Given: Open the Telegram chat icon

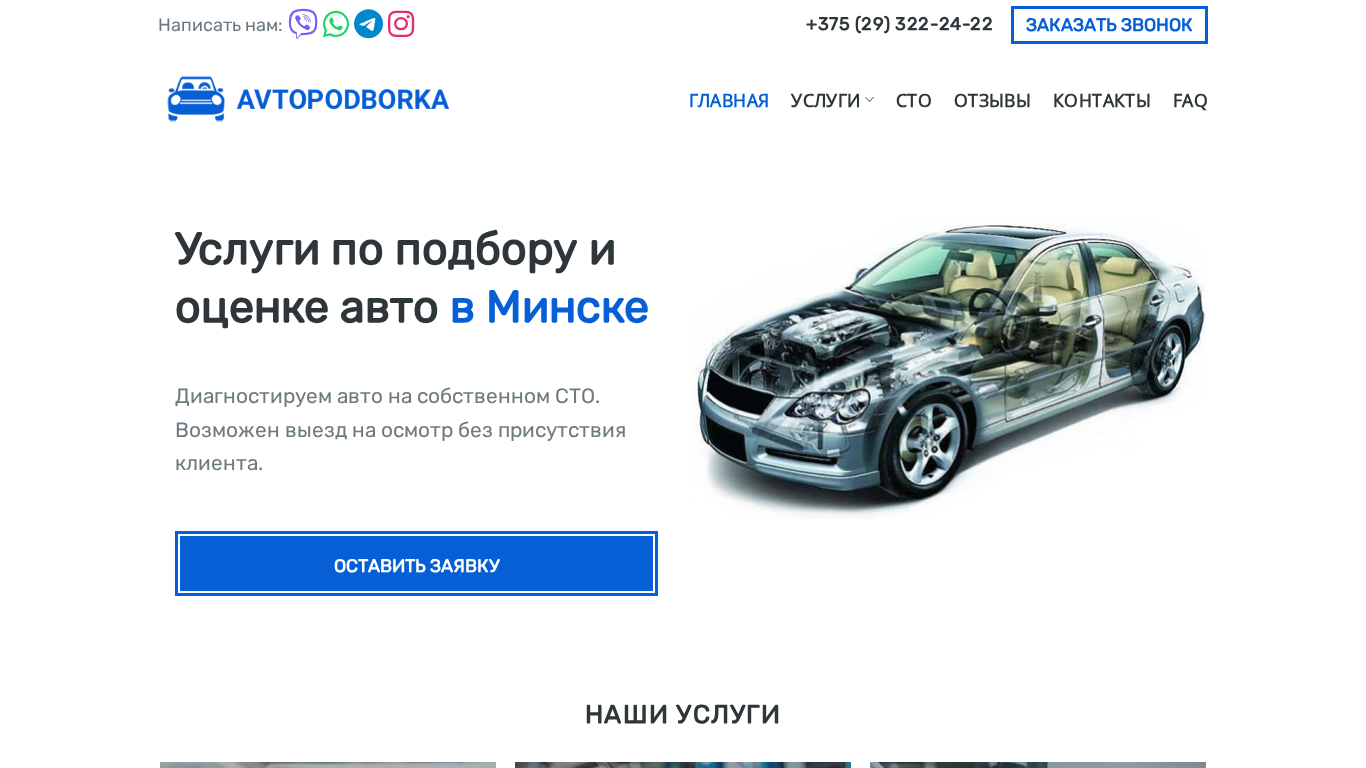Looking at the screenshot, I should (368, 24).
